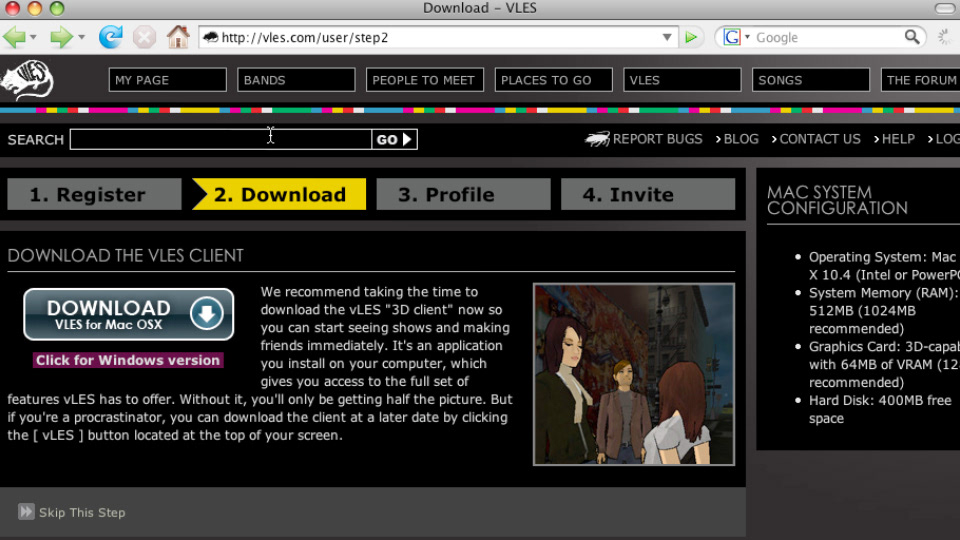Click the Hard Disk: 400MB free space text

(x=880, y=409)
